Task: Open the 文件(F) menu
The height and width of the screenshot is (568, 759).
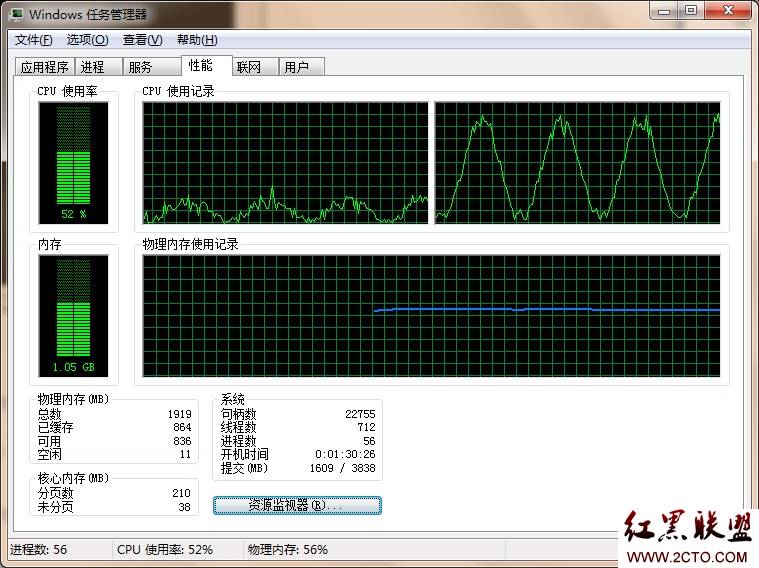Action: (x=33, y=40)
